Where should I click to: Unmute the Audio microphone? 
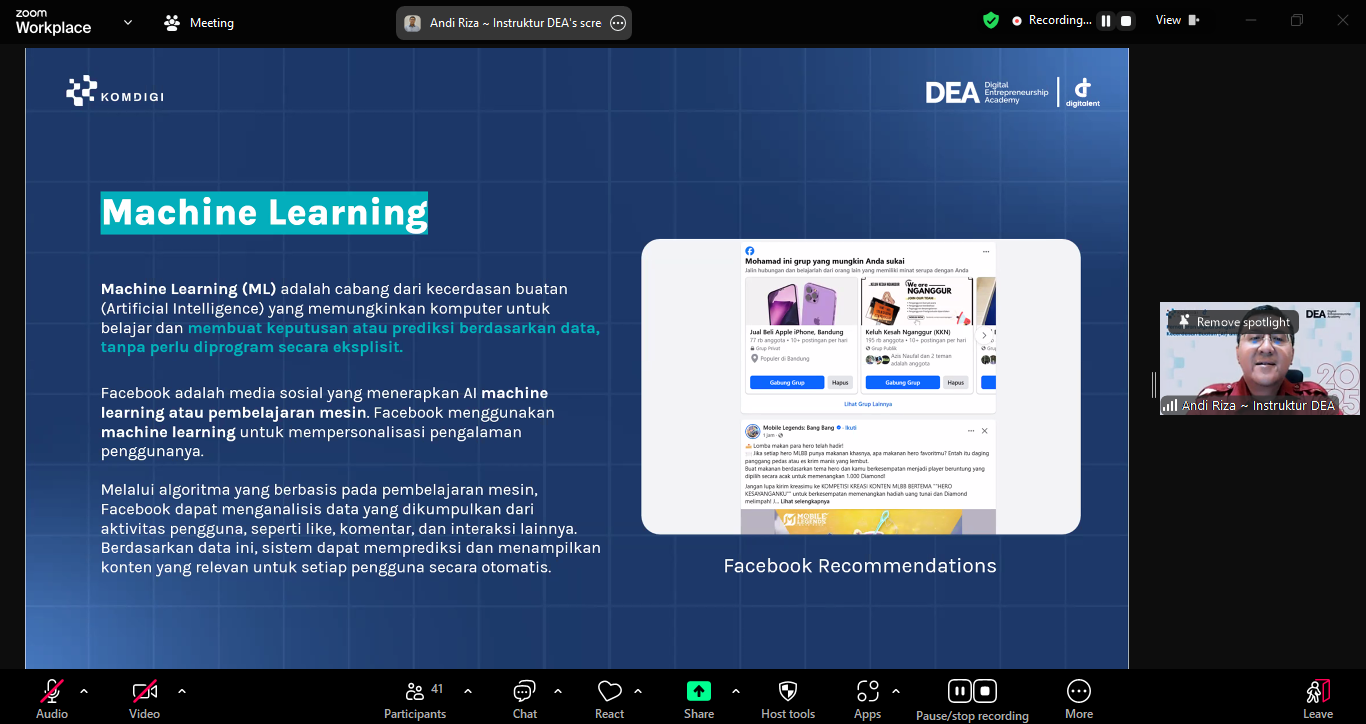[x=52, y=698]
